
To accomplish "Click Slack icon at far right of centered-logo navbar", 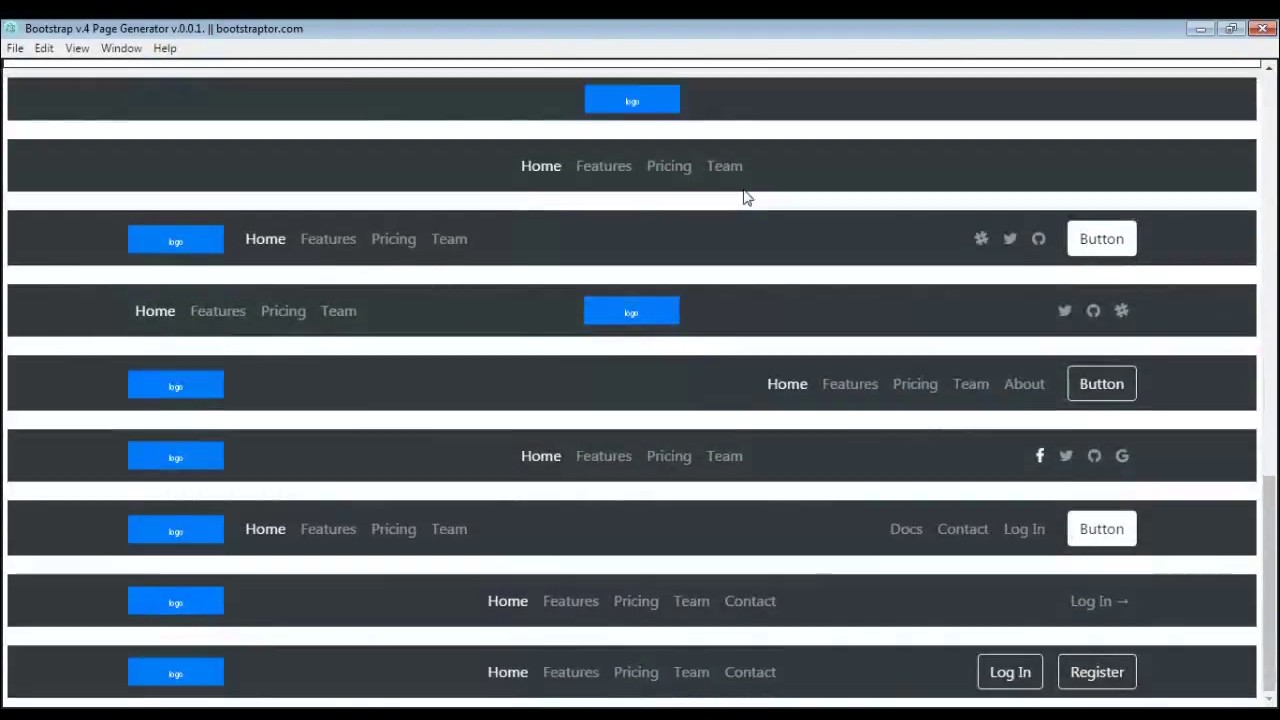I will pos(1122,311).
